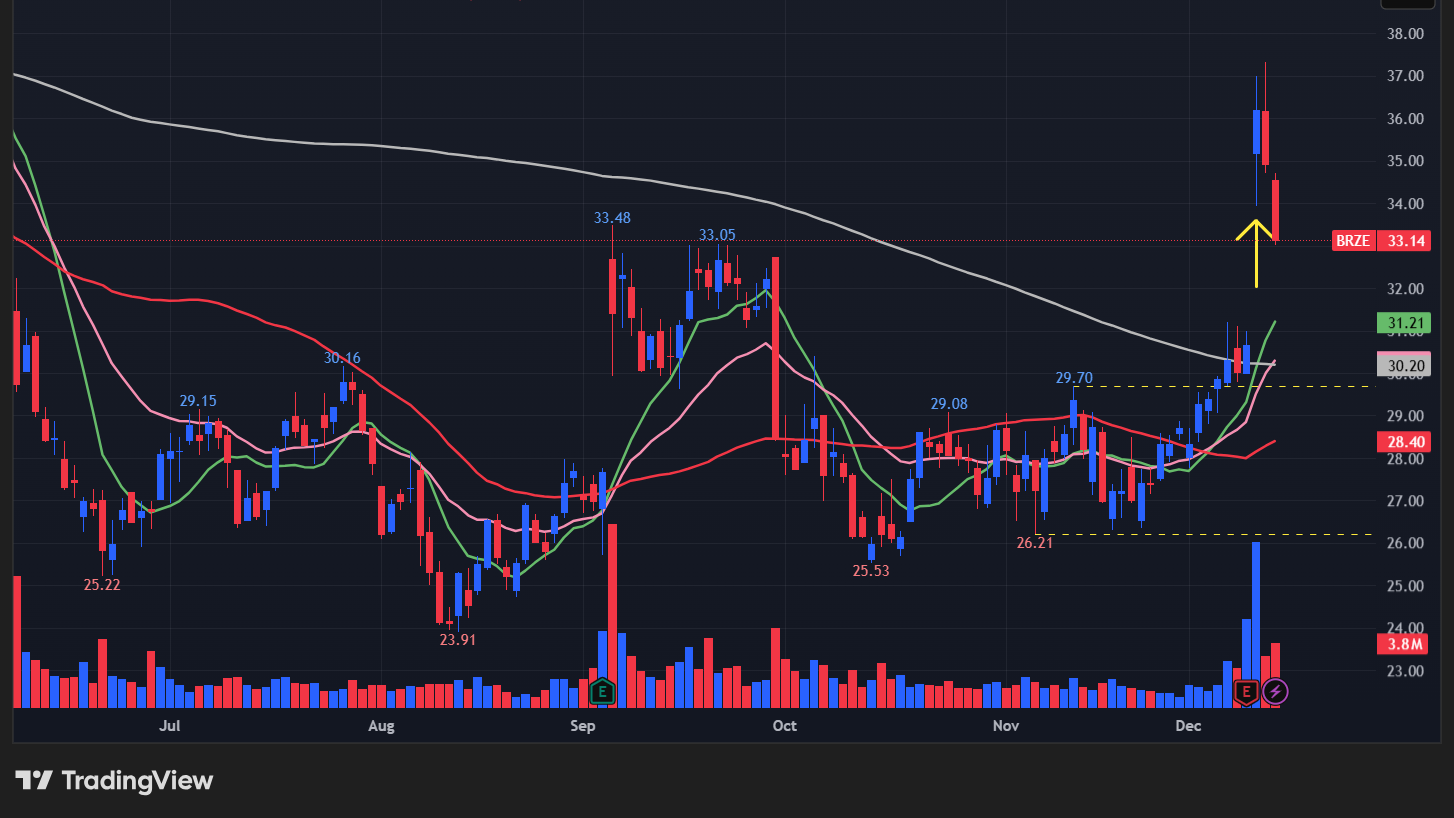
Task: Click the green earnings E icon in September
Action: 602,691
